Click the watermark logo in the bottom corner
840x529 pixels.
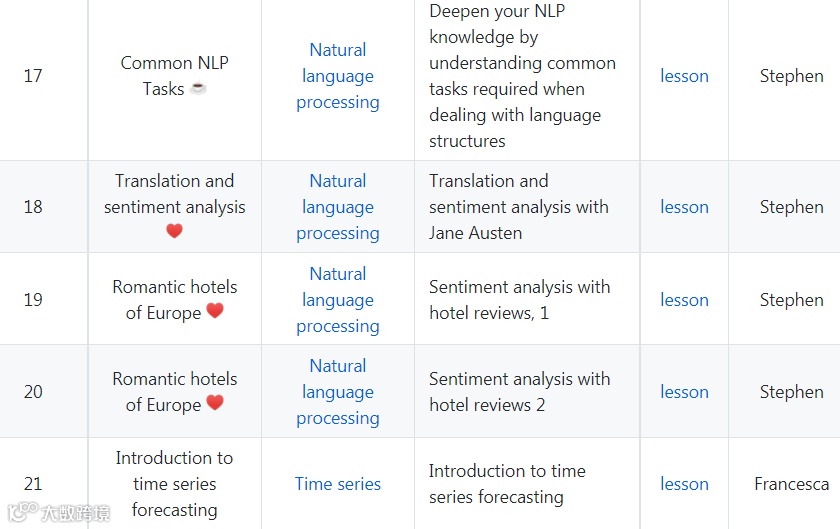[58, 512]
